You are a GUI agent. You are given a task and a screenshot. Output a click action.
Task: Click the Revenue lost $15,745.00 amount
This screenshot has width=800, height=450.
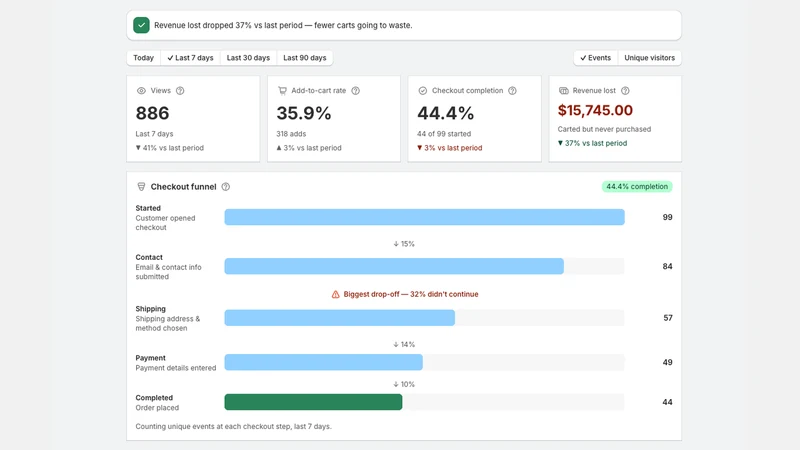tap(595, 110)
